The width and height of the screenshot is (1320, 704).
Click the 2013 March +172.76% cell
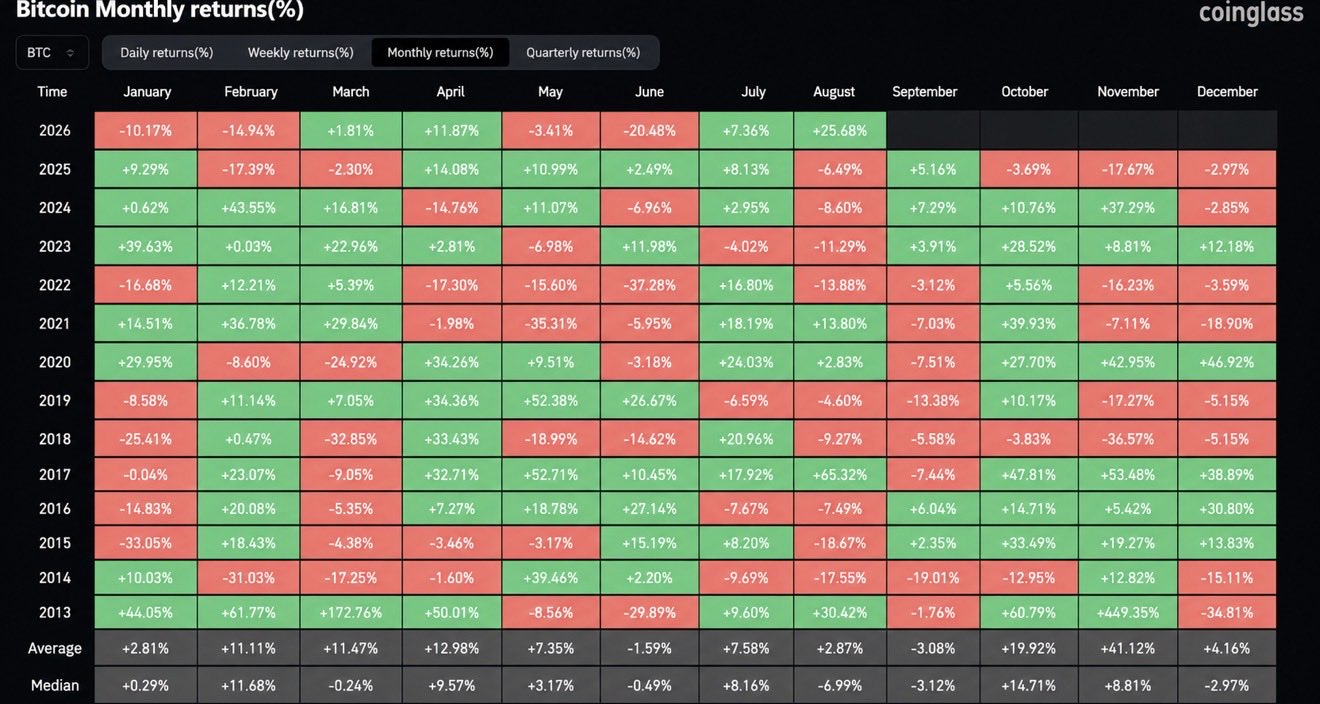click(351, 612)
